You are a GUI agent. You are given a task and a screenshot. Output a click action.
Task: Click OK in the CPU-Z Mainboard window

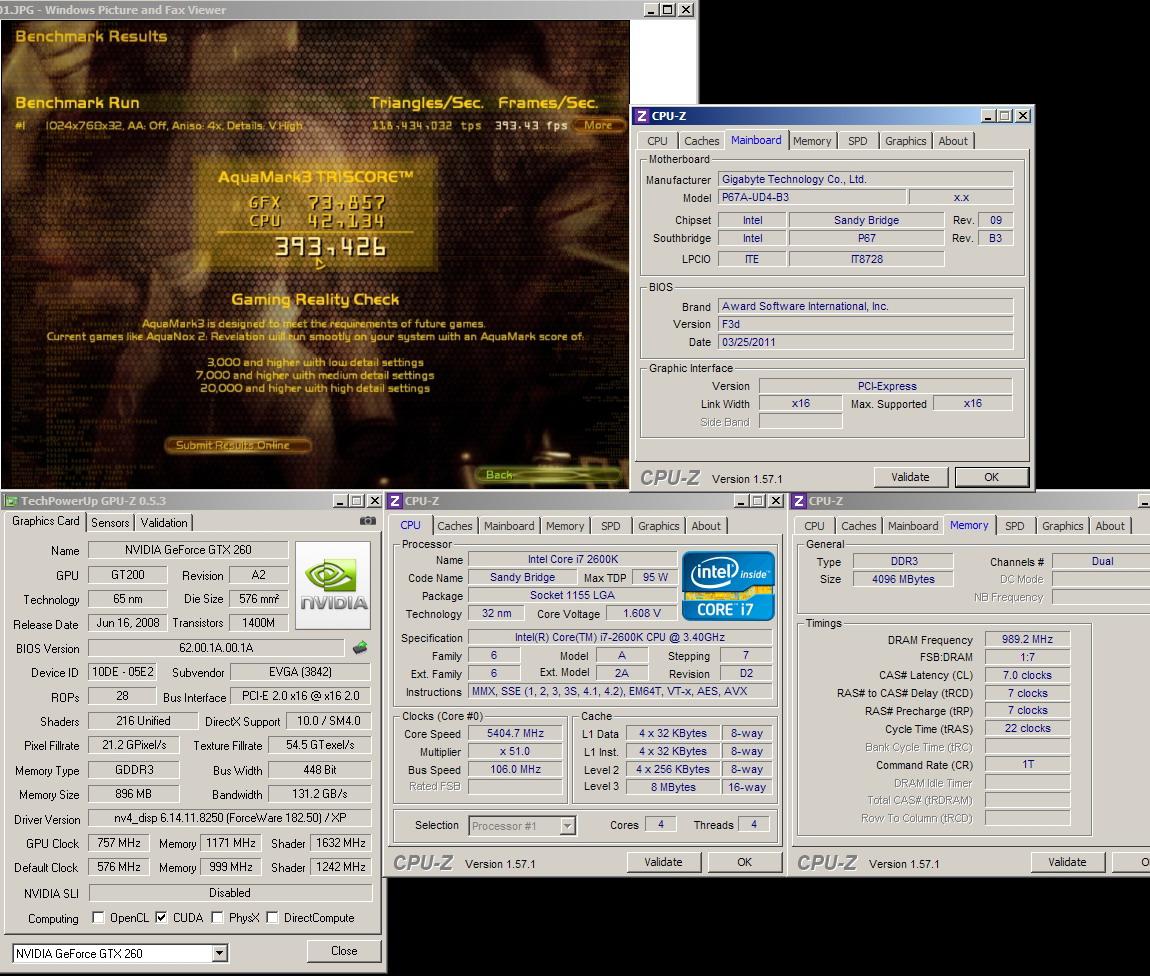[992, 477]
